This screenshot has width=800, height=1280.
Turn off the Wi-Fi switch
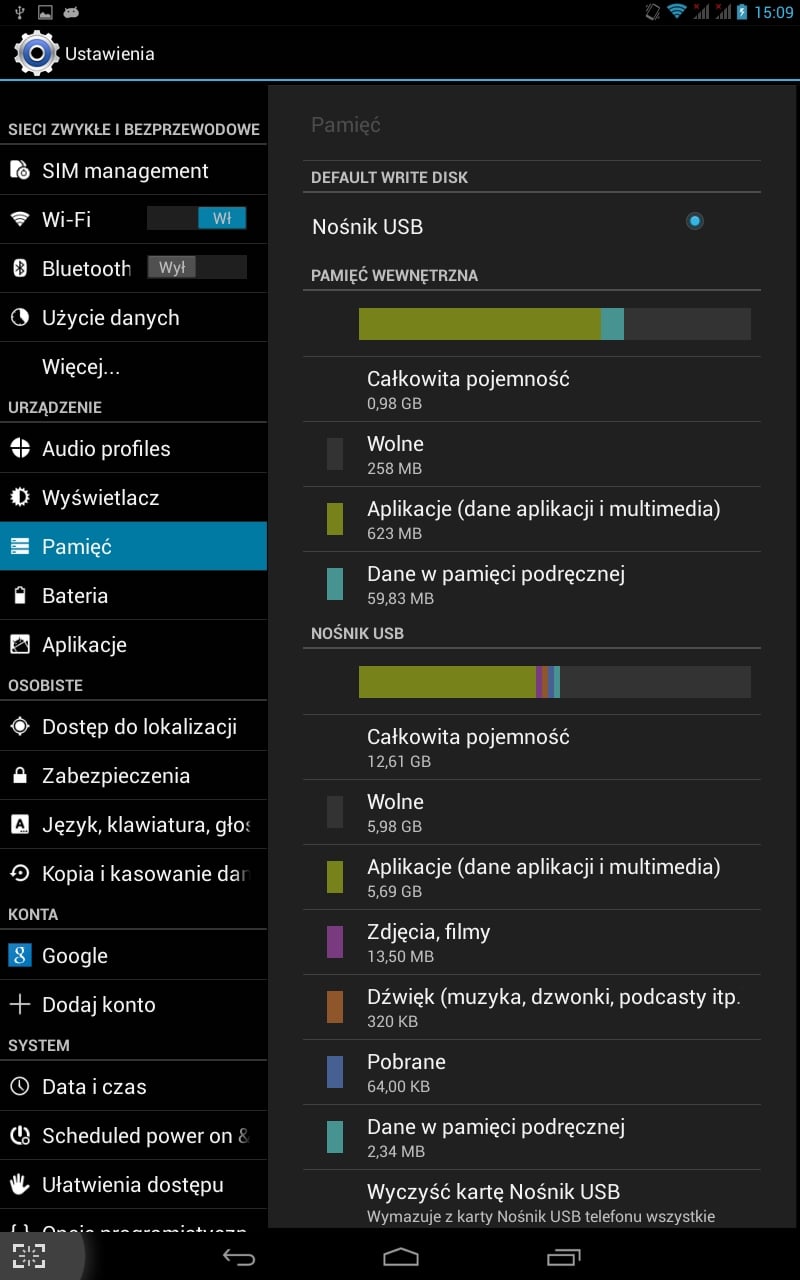coord(196,219)
